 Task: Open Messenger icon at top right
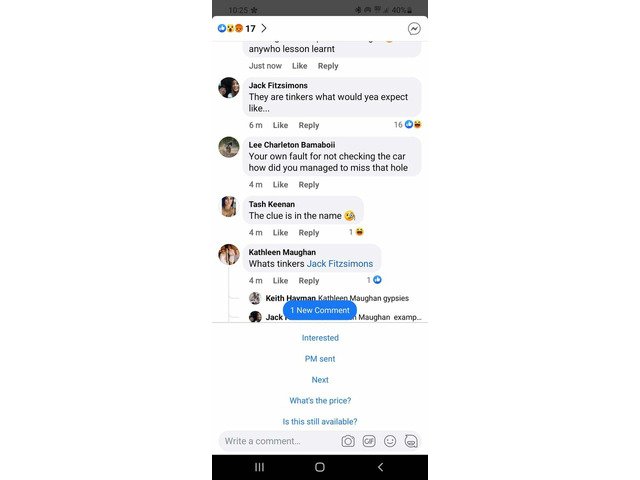click(414, 29)
